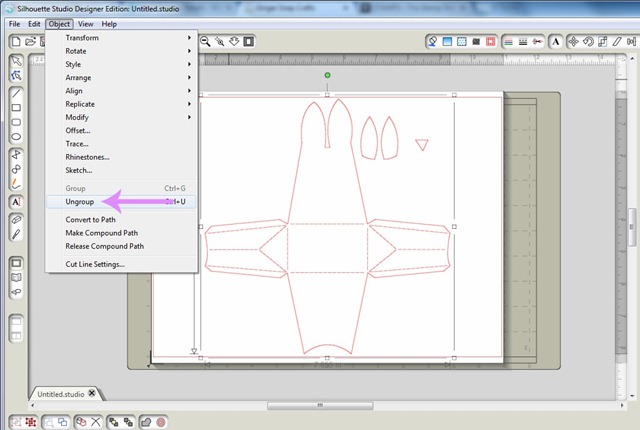
Task: Select the Edit Points tool
Action: coord(16,75)
